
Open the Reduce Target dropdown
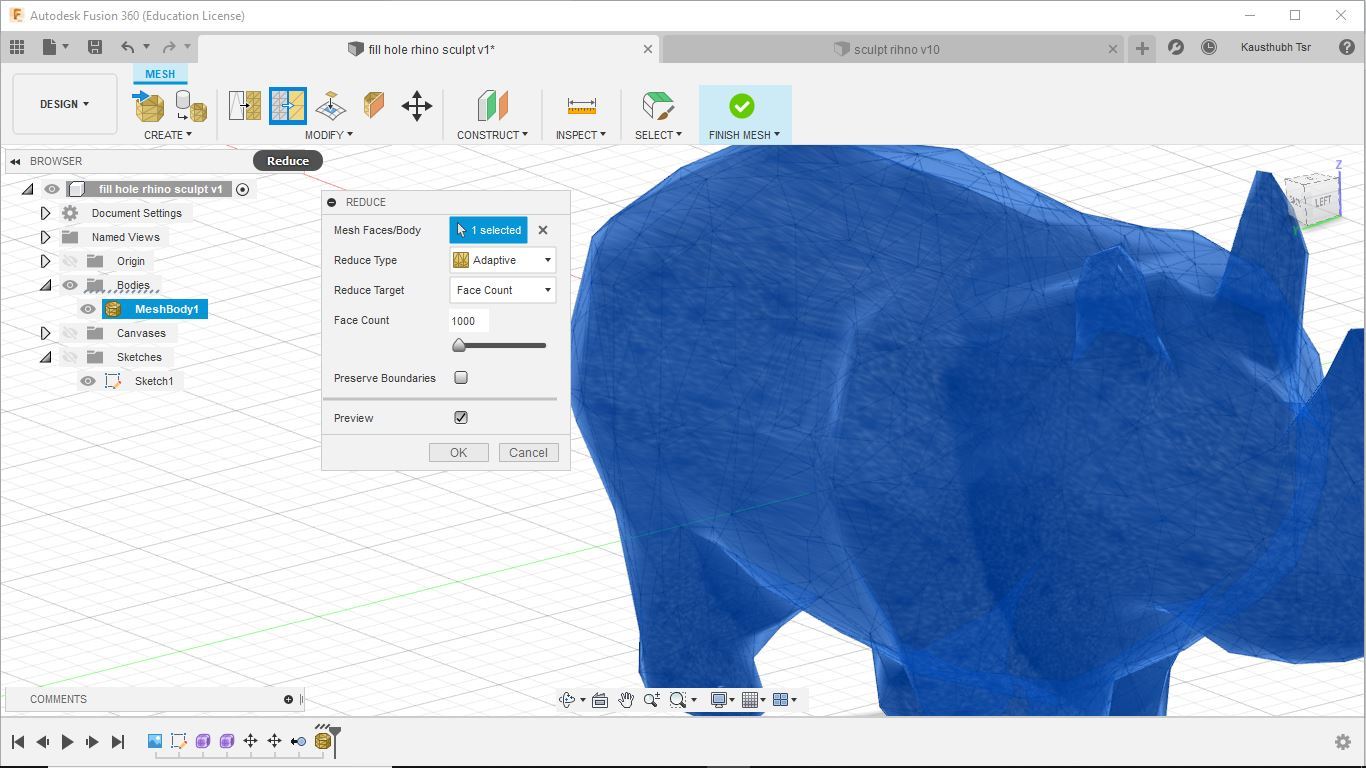click(502, 290)
